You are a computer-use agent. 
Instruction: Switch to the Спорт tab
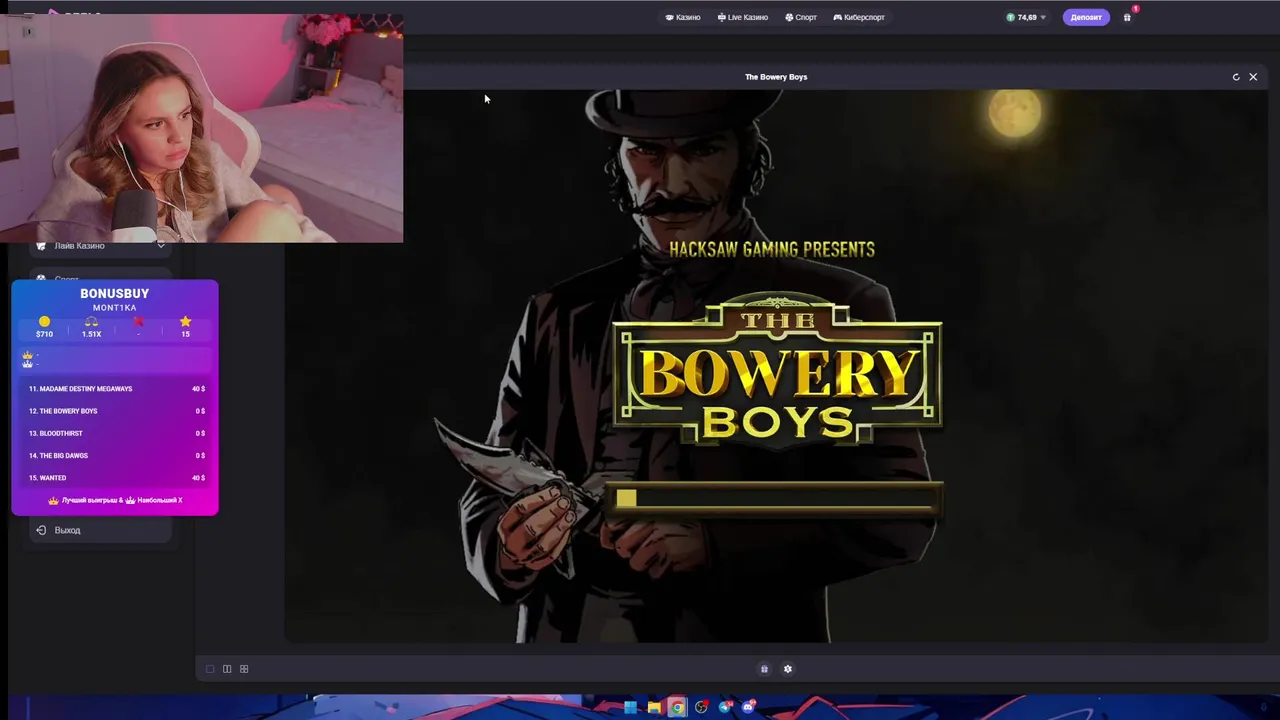click(x=801, y=17)
